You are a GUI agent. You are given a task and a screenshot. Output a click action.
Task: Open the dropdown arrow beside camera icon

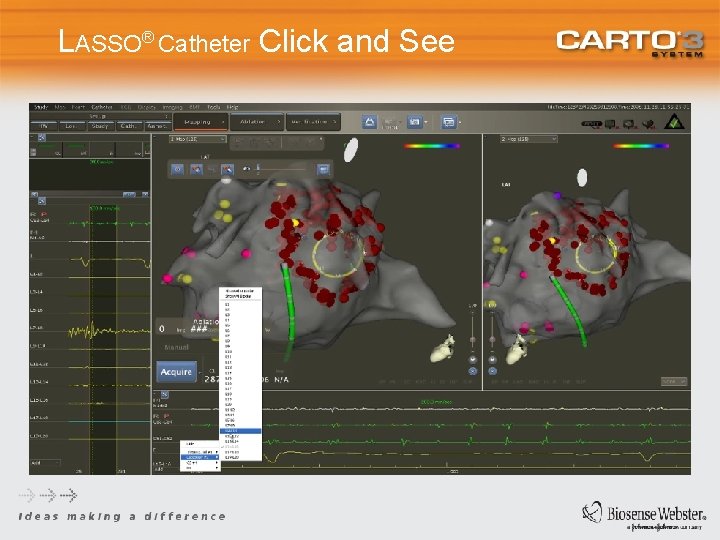click(426, 122)
